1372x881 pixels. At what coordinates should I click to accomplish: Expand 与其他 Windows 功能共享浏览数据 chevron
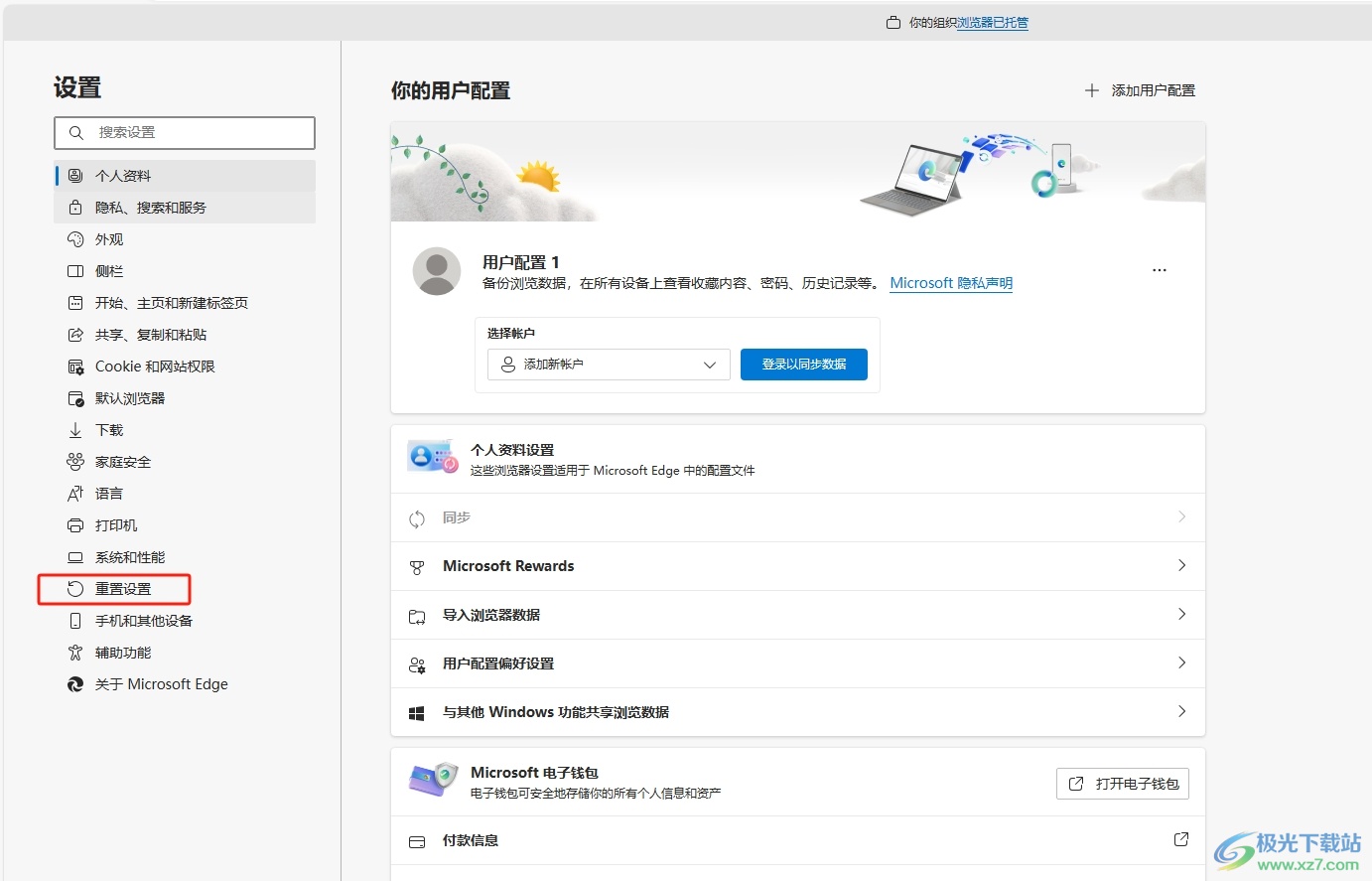click(x=1181, y=711)
